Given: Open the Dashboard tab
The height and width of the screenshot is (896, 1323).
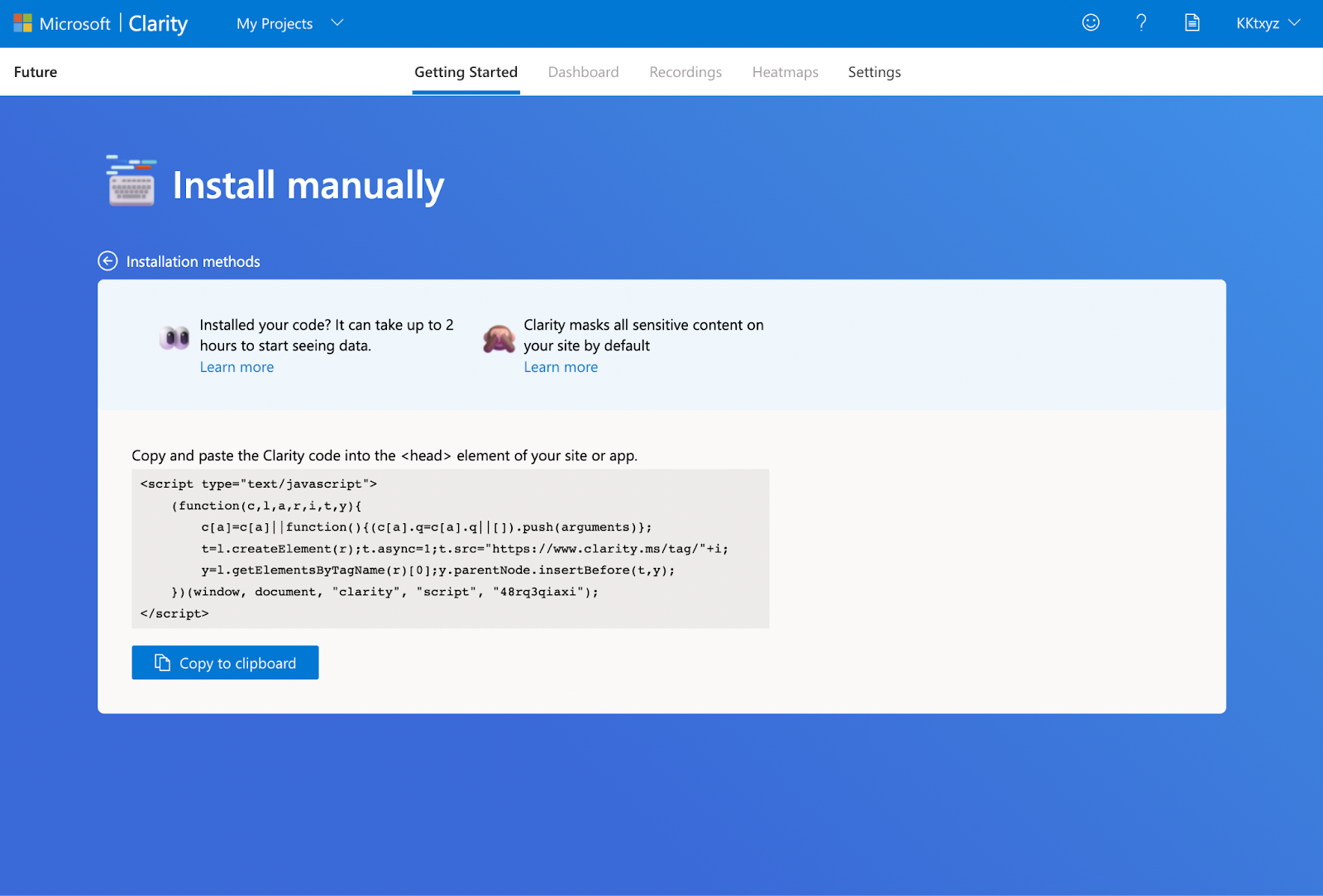Looking at the screenshot, I should click(x=583, y=72).
